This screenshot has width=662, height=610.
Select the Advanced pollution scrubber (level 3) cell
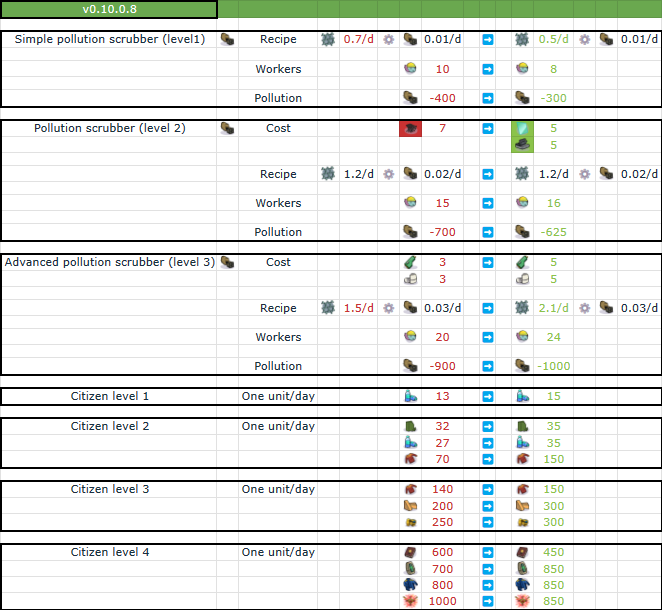pos(109,262)
